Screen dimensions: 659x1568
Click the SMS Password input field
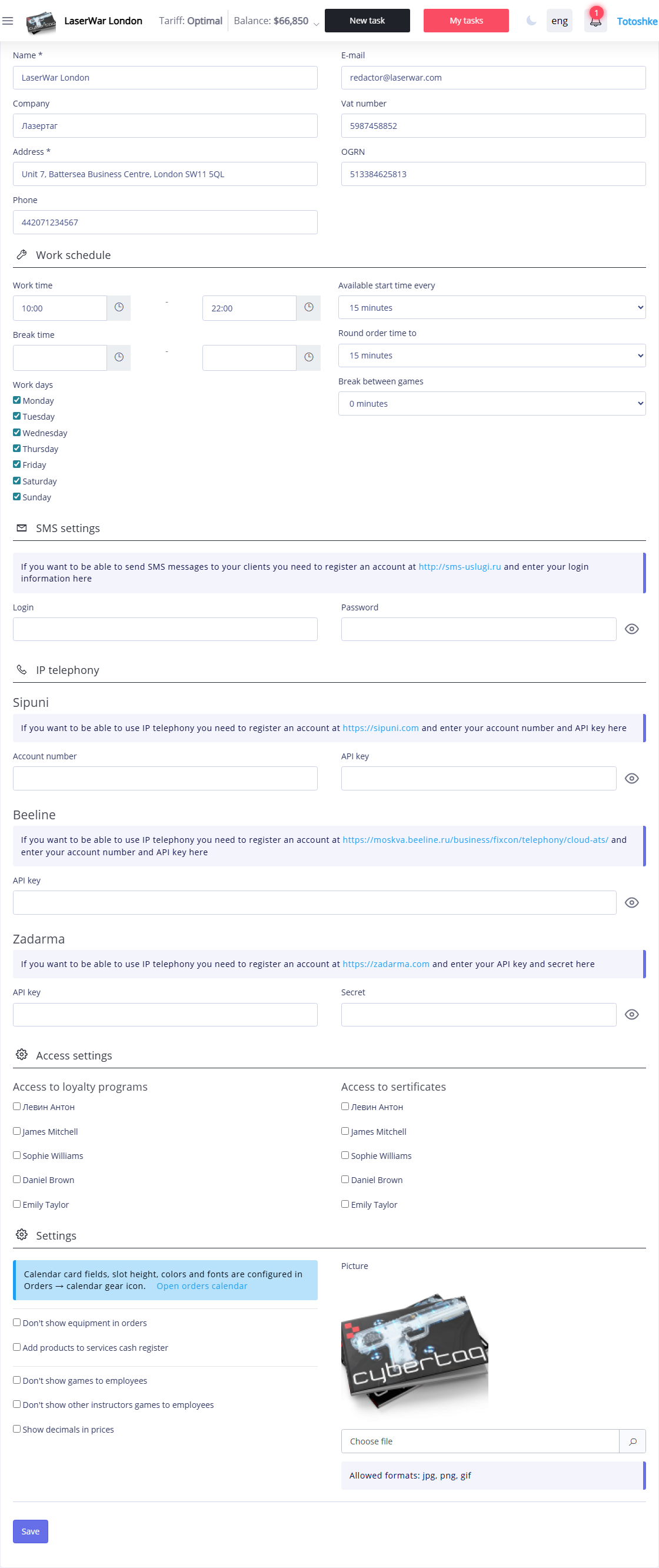[x=478, y=629]
